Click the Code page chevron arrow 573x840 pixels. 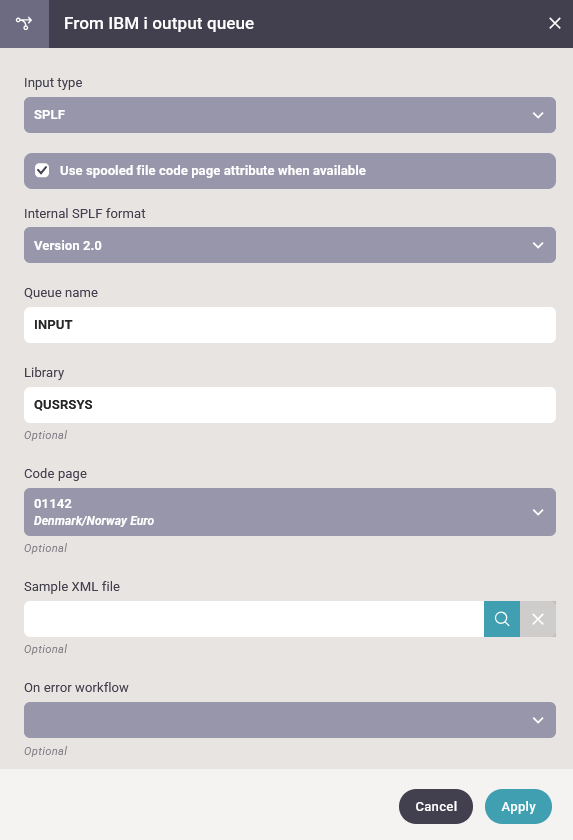[538, 512]
